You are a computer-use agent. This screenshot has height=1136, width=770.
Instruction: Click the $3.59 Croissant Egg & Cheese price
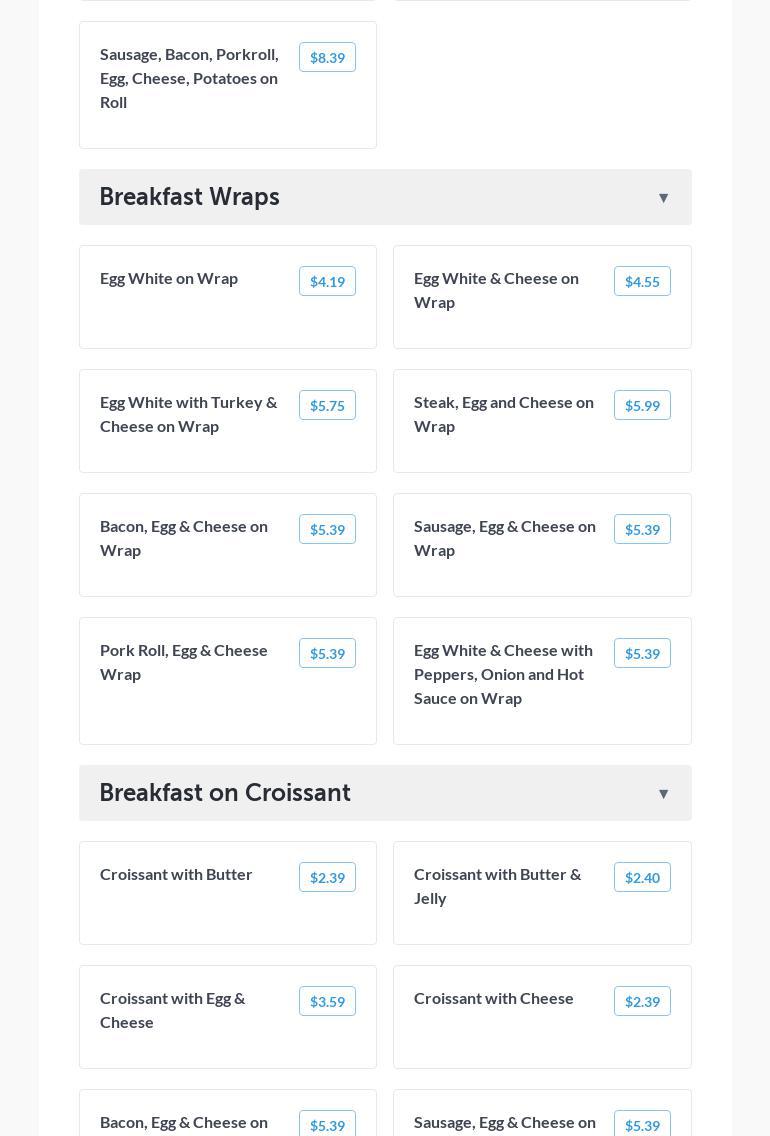(x=327, y=1002)
